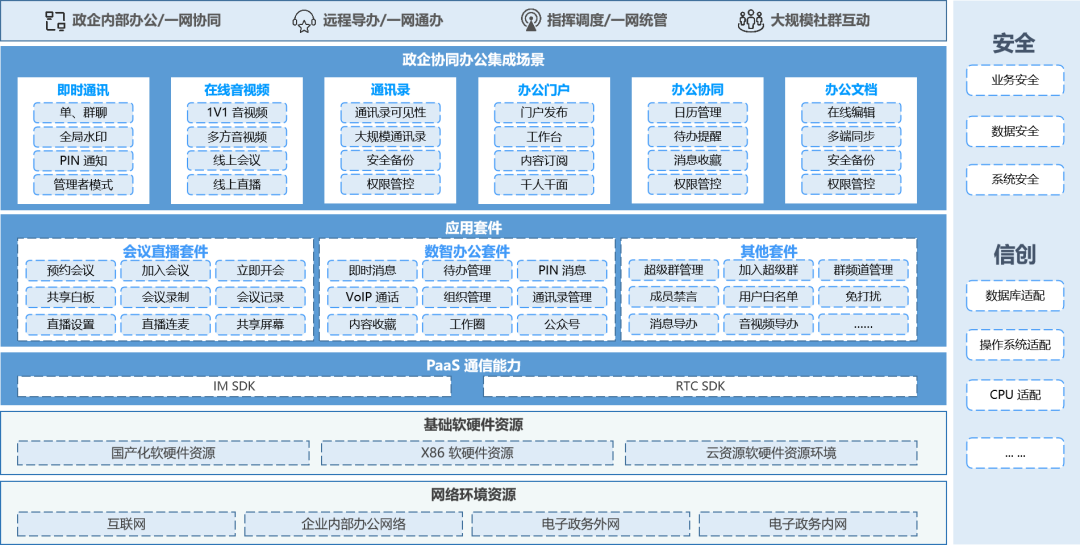Viewport: 1080px width, 545px height.
Task: Click the 超级群管理 box
Action: click(x=673, y=271)
